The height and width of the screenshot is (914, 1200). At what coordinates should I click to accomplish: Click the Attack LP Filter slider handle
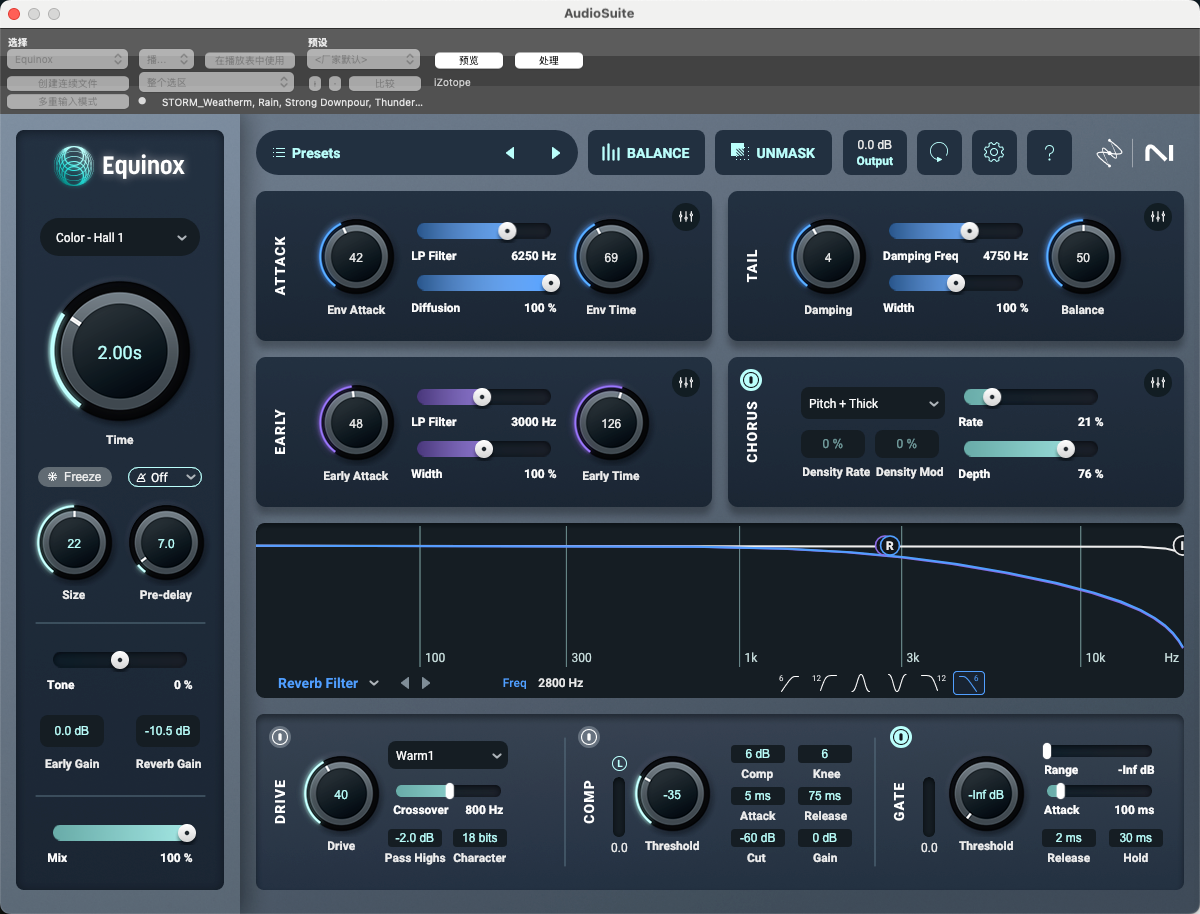[507, 231]
